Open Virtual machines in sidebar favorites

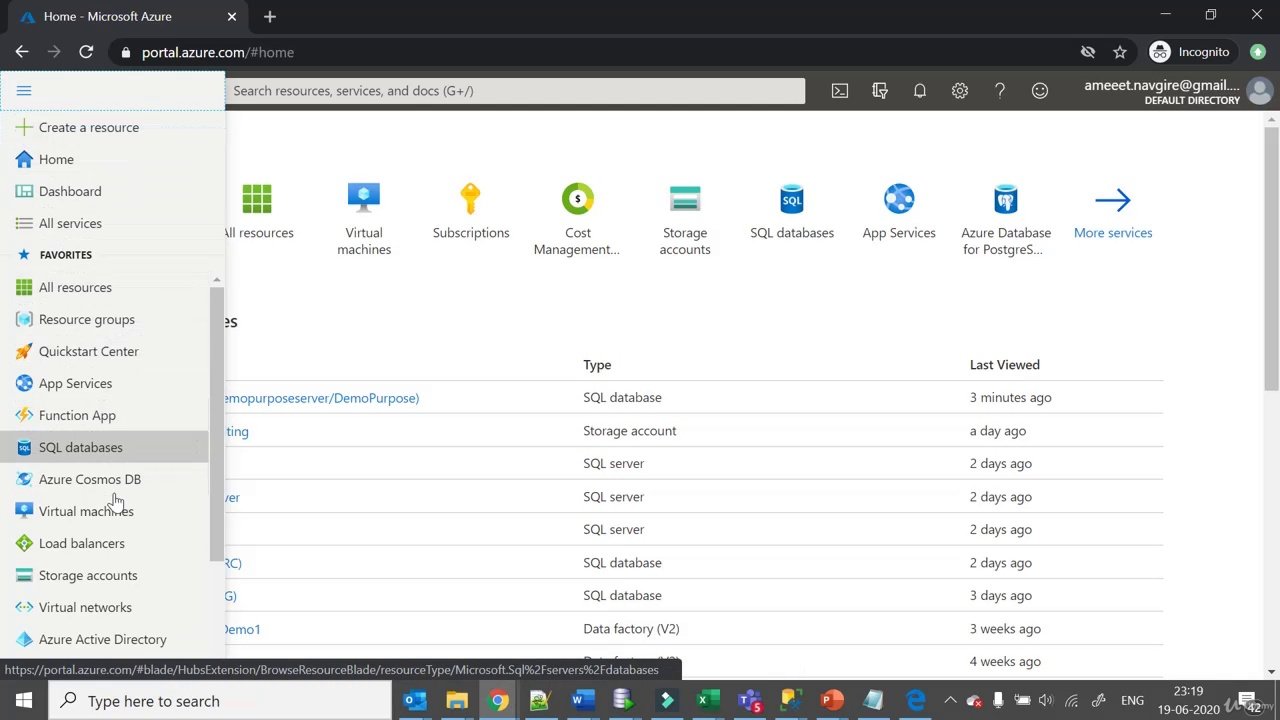[x=86, y=511]
